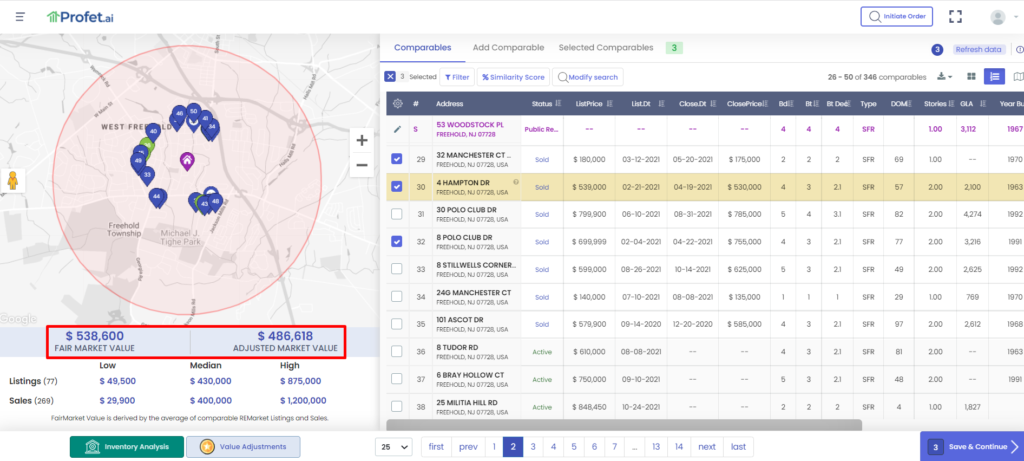1024x461 pixels.
Task: Open the user profile avatar menu
Action: [x=997, y=17]
